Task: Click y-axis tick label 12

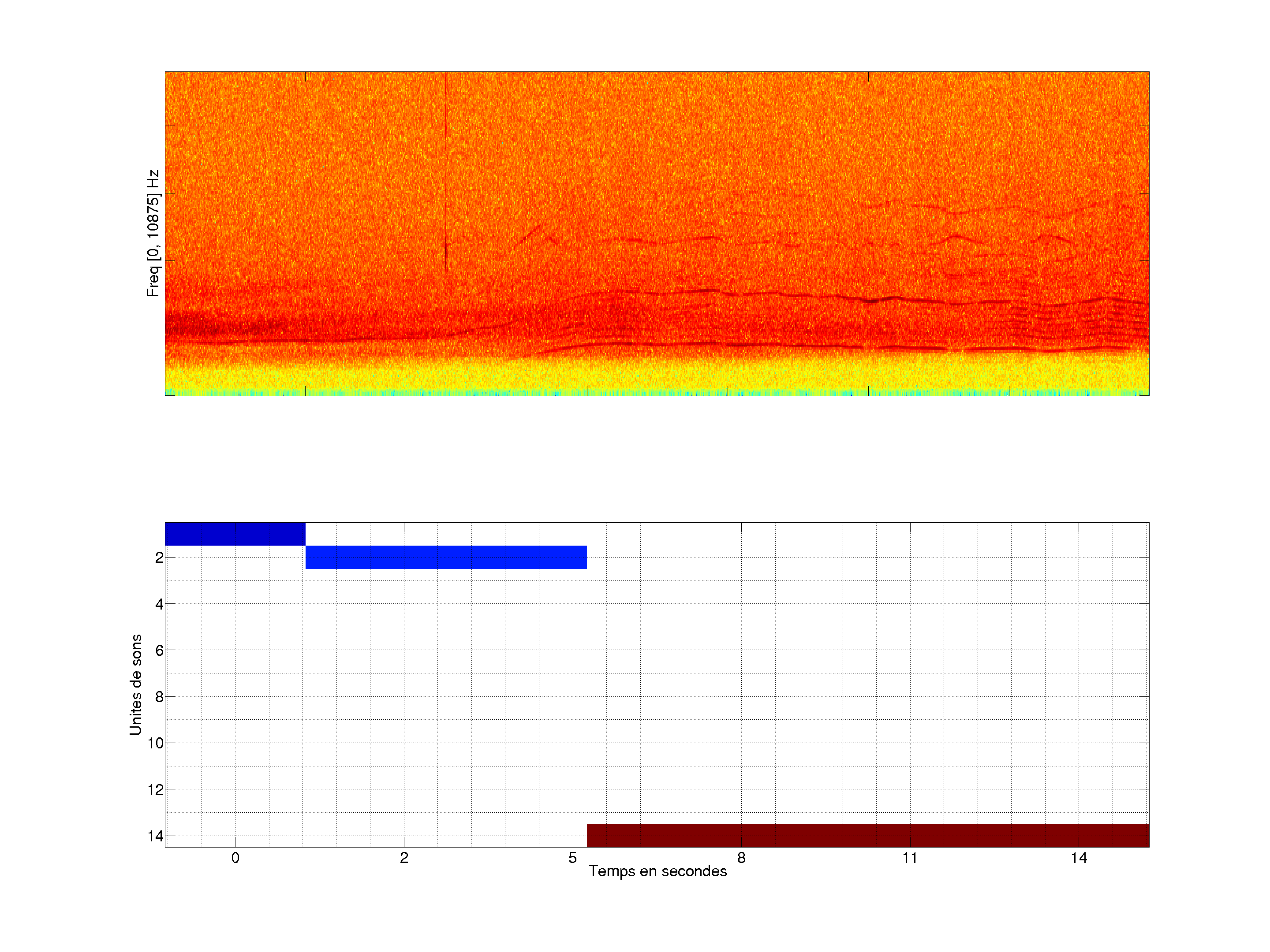Action: [156, 790]
